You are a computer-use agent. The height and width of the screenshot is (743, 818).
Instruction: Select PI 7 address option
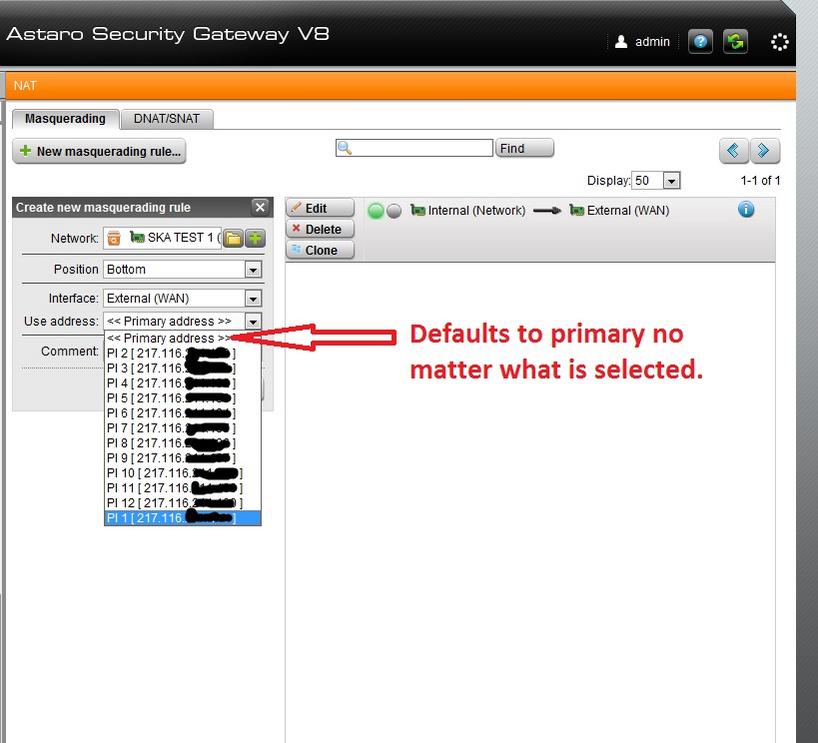[x=183, y=428]
